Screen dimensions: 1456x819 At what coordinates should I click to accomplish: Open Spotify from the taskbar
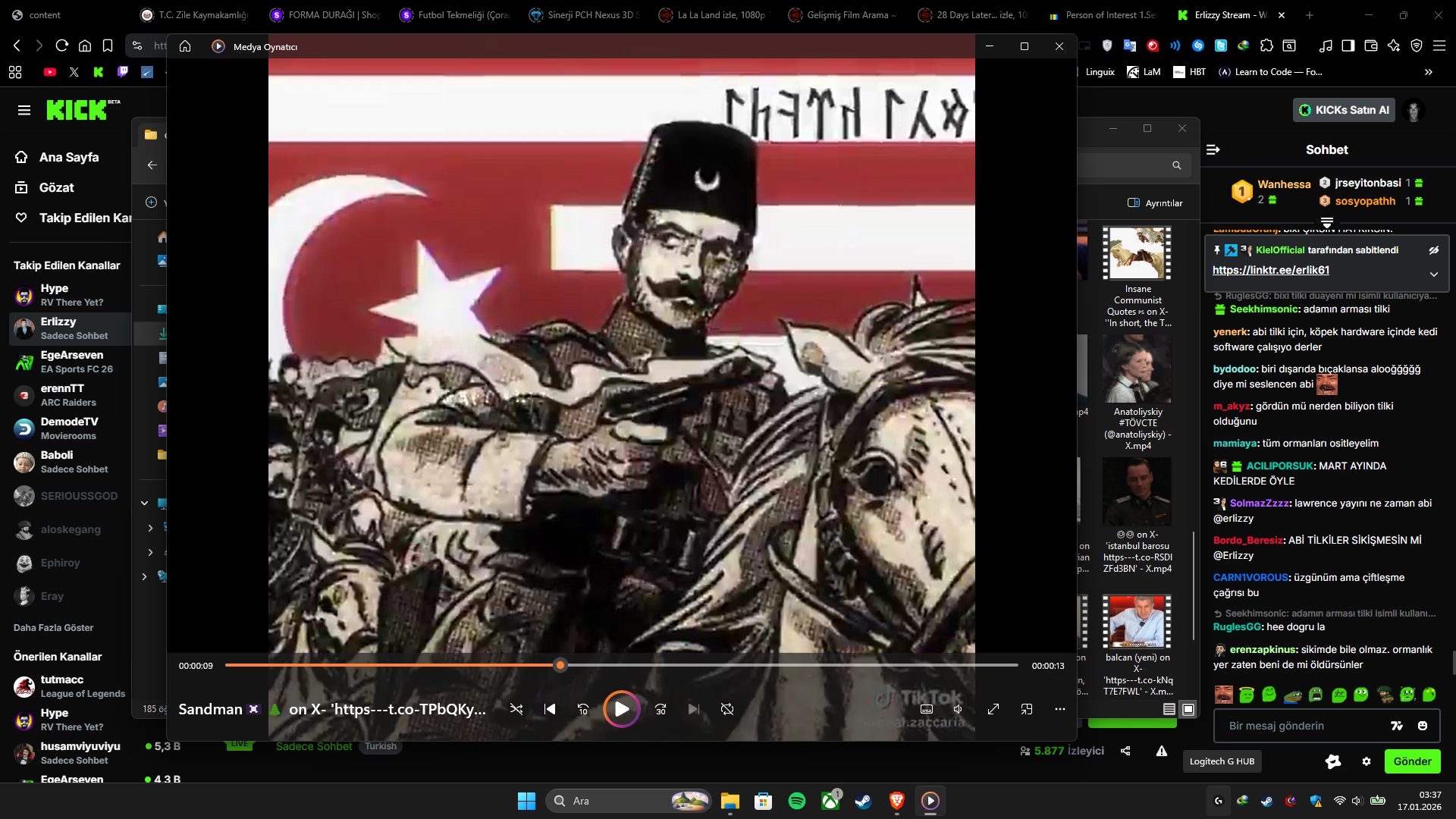click(797, 801)
